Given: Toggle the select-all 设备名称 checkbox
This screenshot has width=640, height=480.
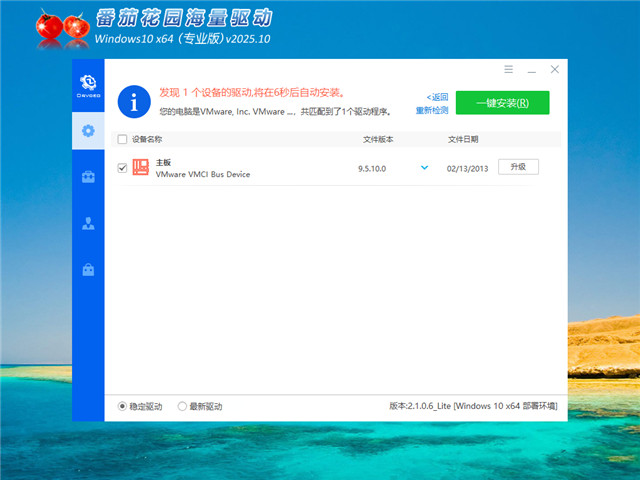Looking at the screenshot, I should 123,140.
